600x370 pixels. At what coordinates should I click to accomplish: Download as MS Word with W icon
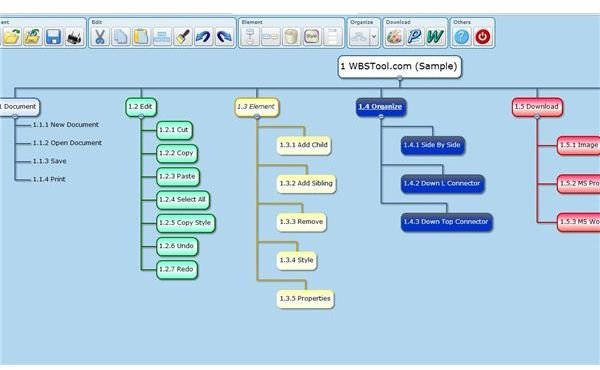coord(435,37)
